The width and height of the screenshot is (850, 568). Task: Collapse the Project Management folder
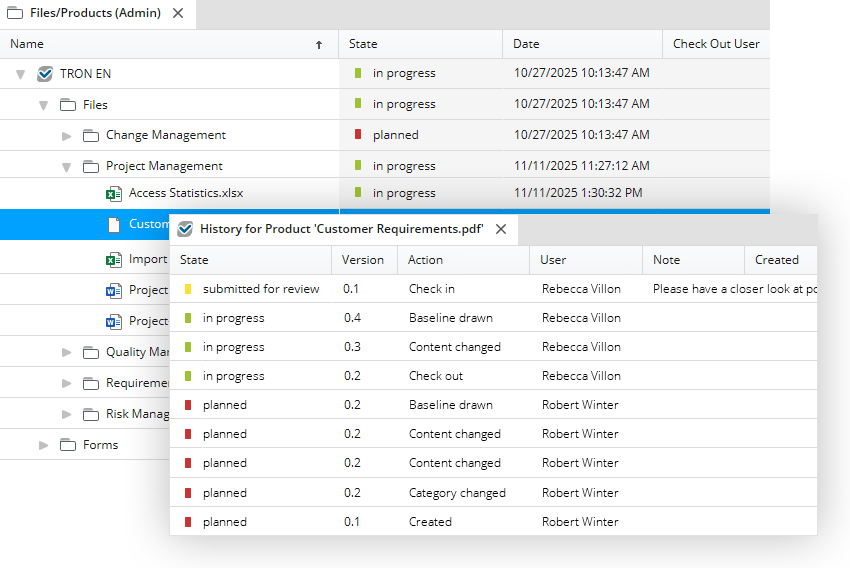click(x=67, y=167)
